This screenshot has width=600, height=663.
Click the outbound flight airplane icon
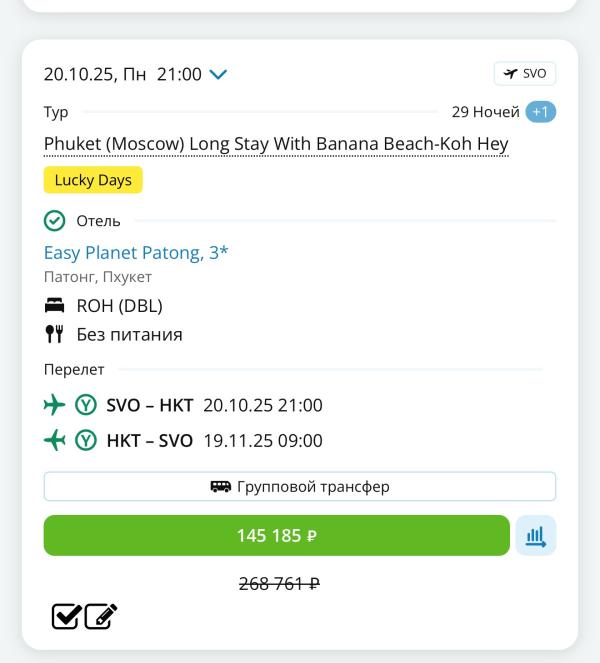pos(54,405)
